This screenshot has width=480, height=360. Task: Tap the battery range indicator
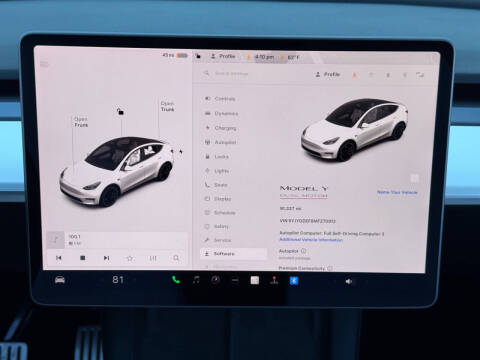175,55
